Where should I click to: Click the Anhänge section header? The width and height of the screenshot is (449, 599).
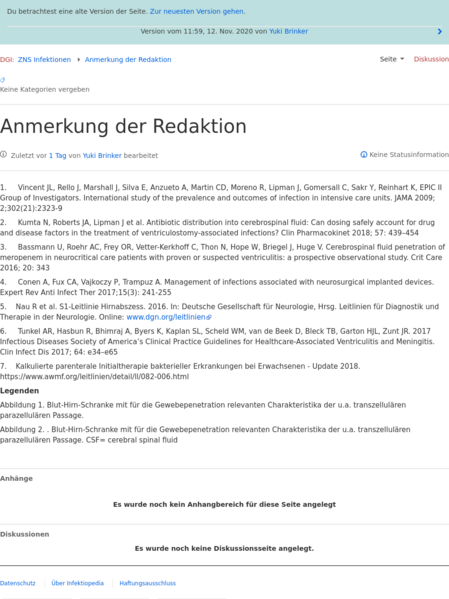(x=16, y=478)
